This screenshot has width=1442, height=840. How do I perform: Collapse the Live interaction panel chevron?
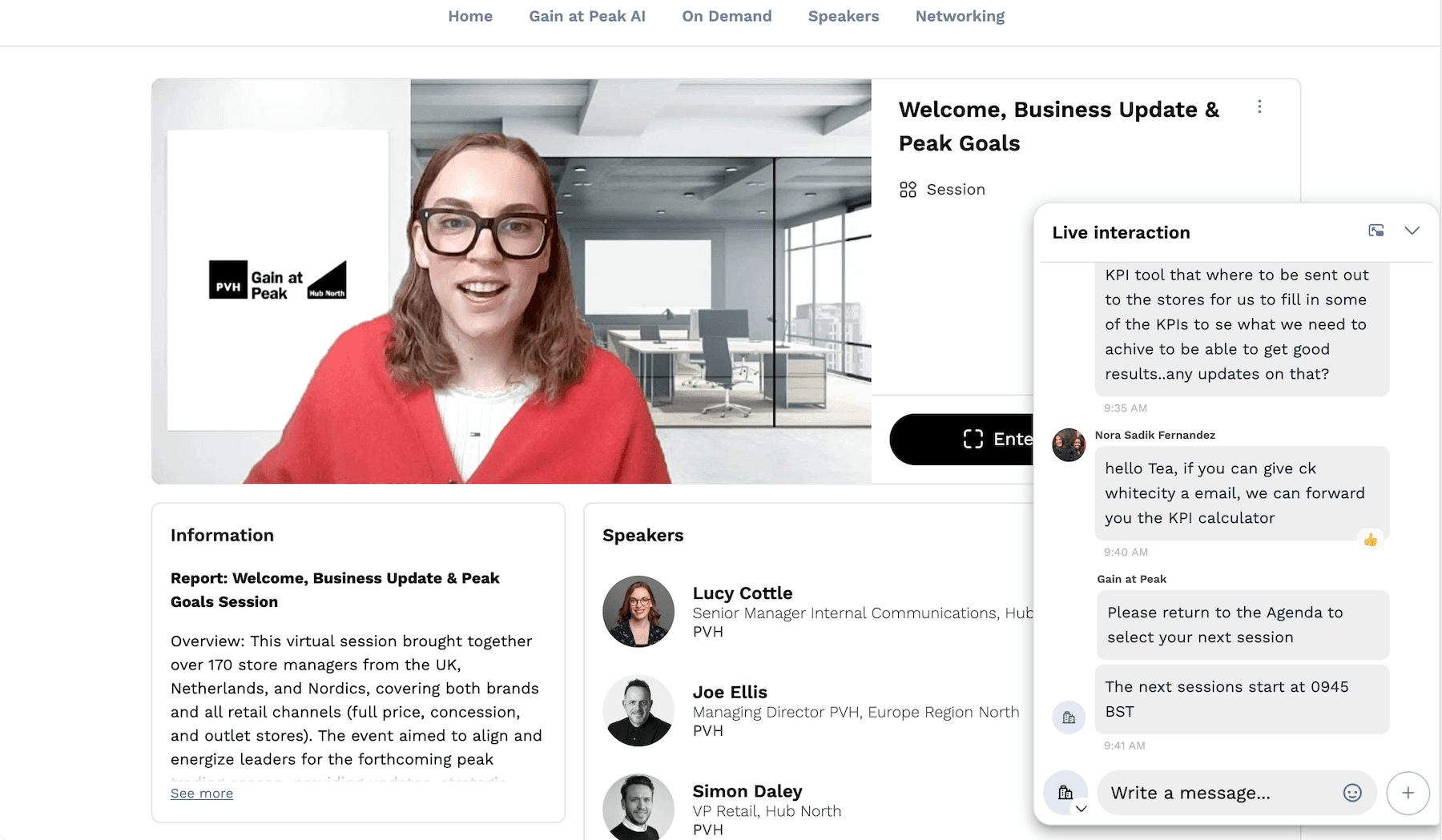tap(1412, 231)
